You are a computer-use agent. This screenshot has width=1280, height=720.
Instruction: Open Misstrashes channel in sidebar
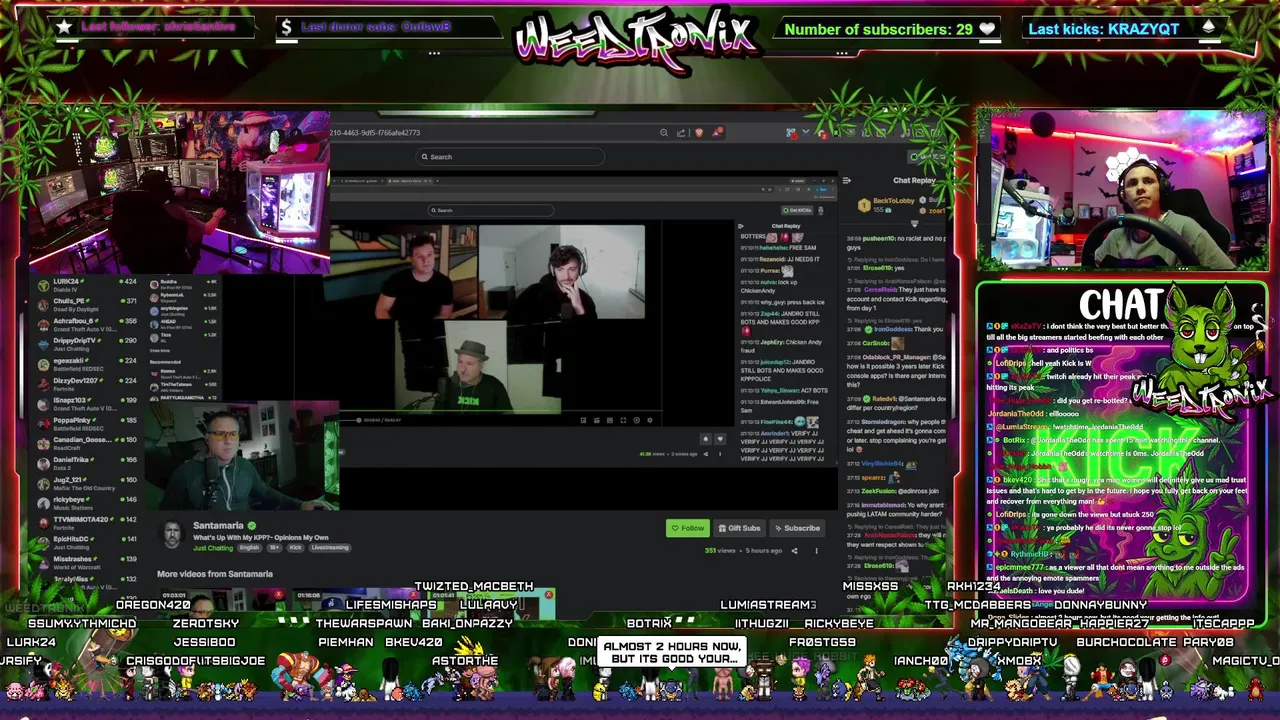(x=86, y=563)
